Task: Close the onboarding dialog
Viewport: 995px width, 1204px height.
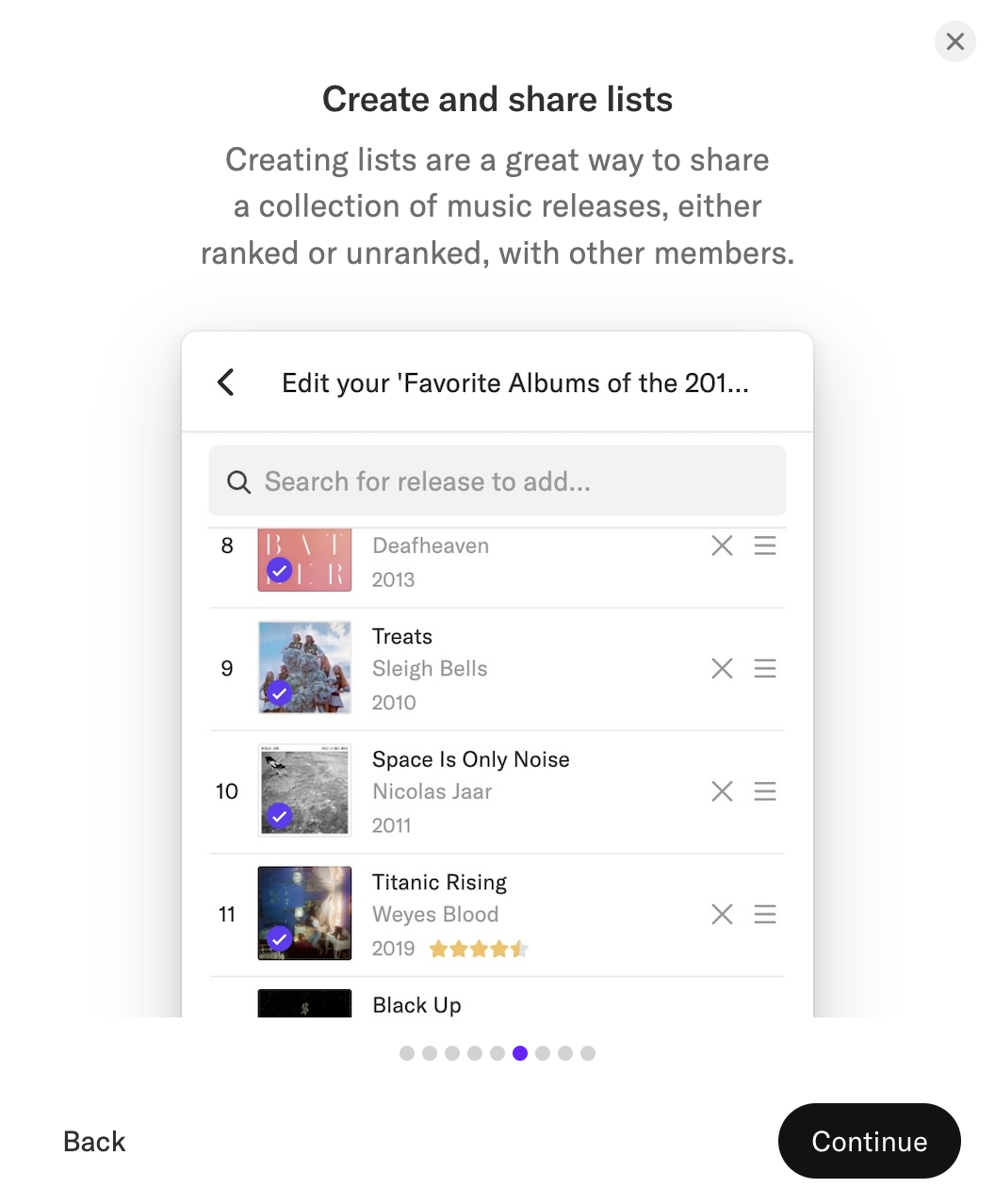Action: coord(954,41)
